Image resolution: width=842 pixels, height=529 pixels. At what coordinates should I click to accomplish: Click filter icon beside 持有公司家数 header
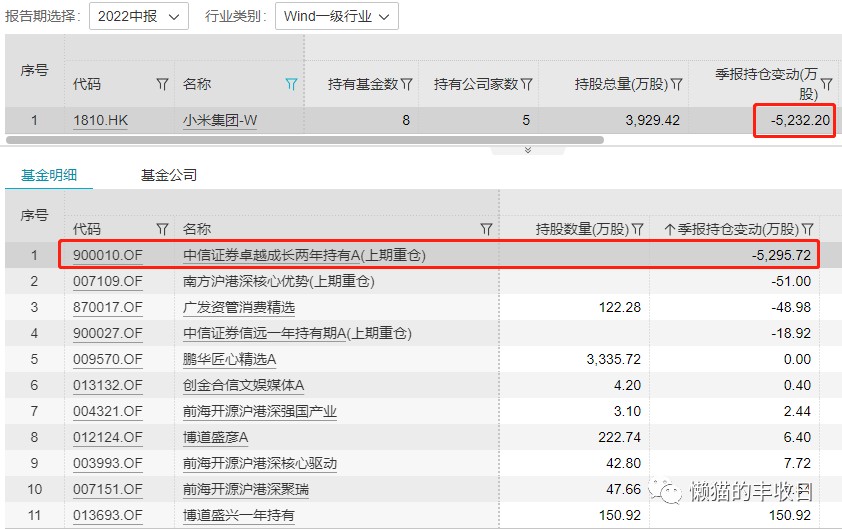pyautogui.click(x=526, y=85)
